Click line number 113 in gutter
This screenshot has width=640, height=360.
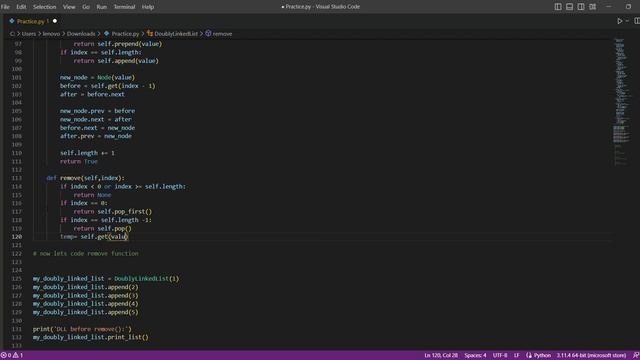point(17,178)
